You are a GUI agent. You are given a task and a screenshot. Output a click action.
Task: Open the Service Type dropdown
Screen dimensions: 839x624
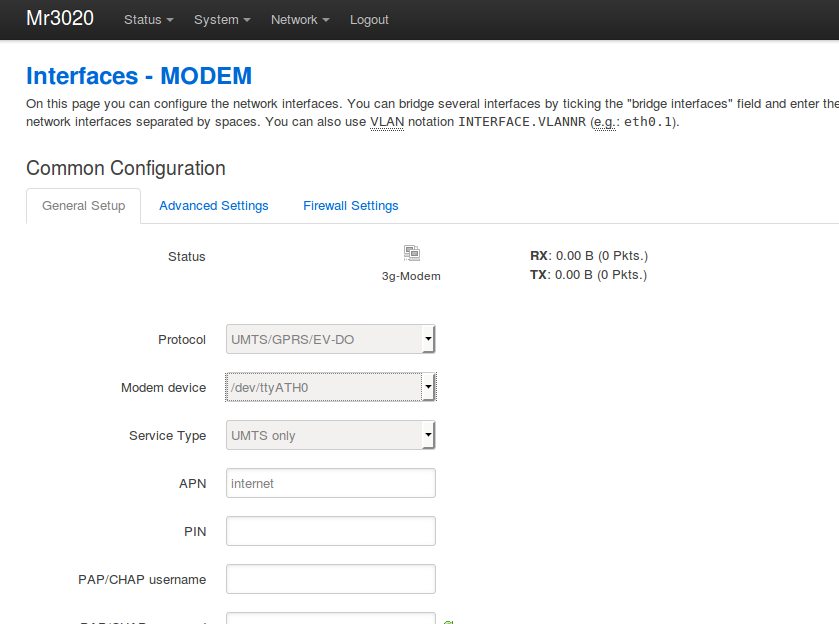330,435
